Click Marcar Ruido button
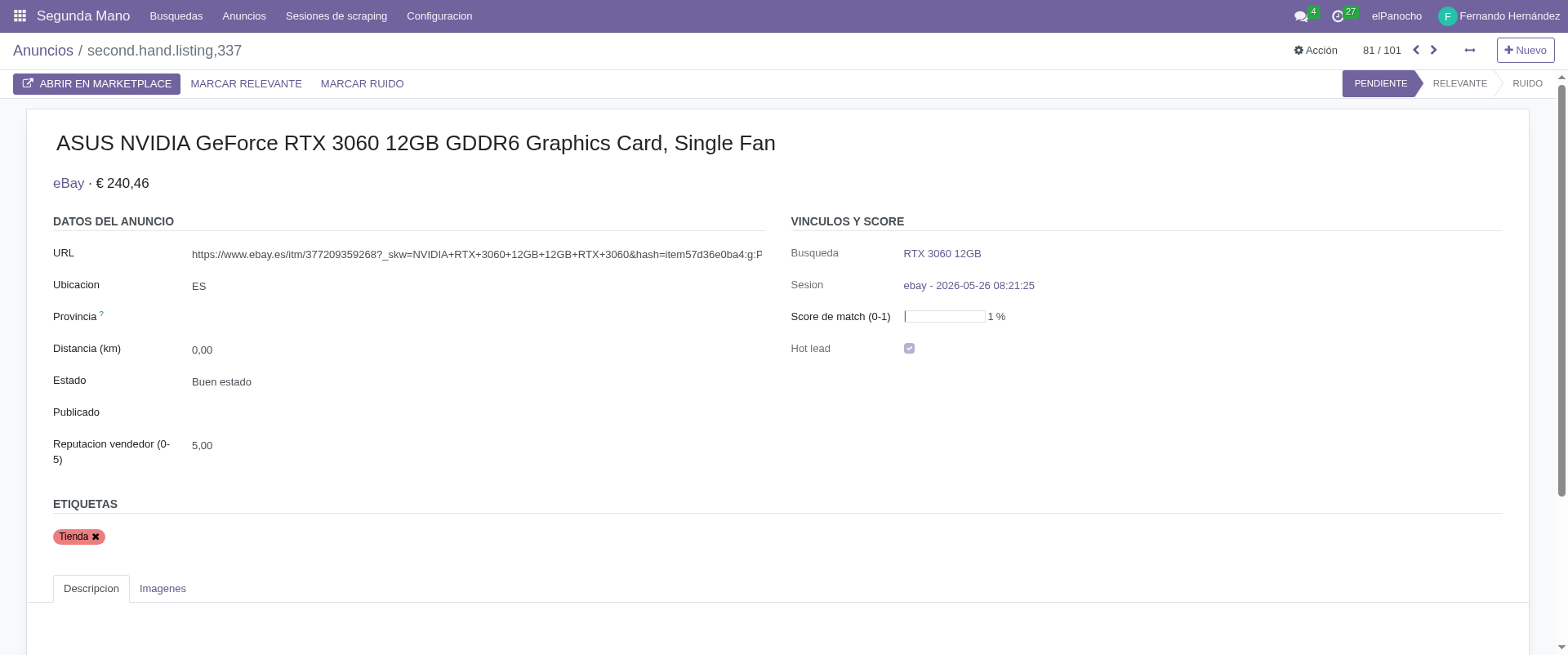The image size is (1568, 655). click(362, 83)
